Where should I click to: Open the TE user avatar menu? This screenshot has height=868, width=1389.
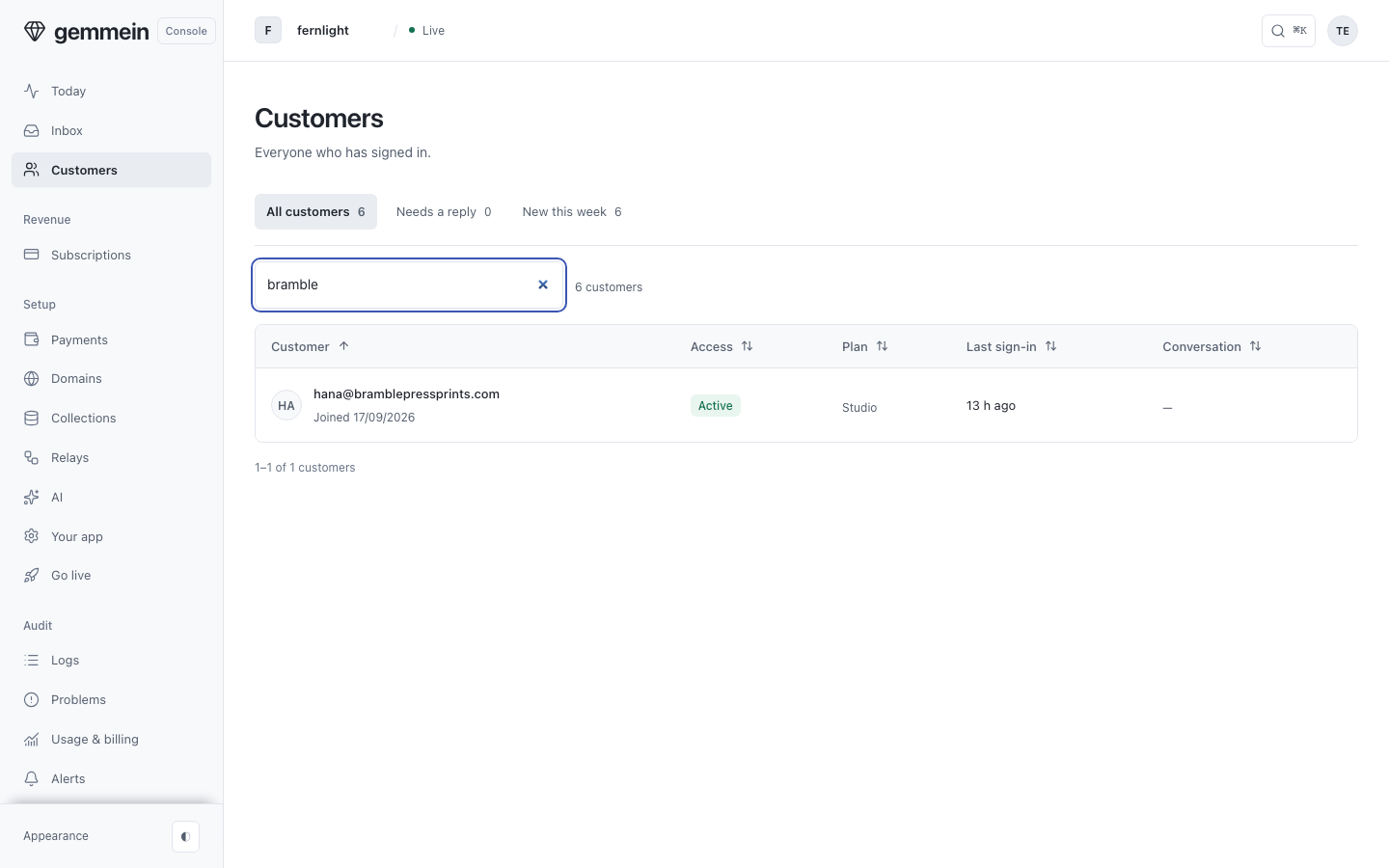[x=1343, y=31]
